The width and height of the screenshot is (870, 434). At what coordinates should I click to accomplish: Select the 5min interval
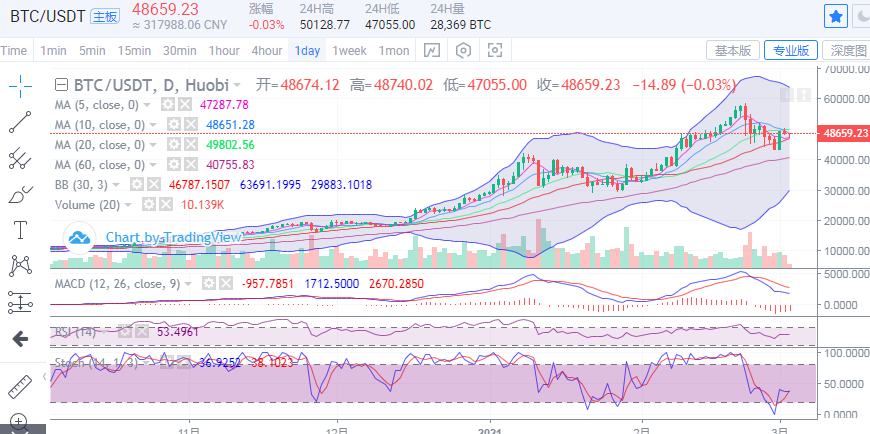point(92,51)
